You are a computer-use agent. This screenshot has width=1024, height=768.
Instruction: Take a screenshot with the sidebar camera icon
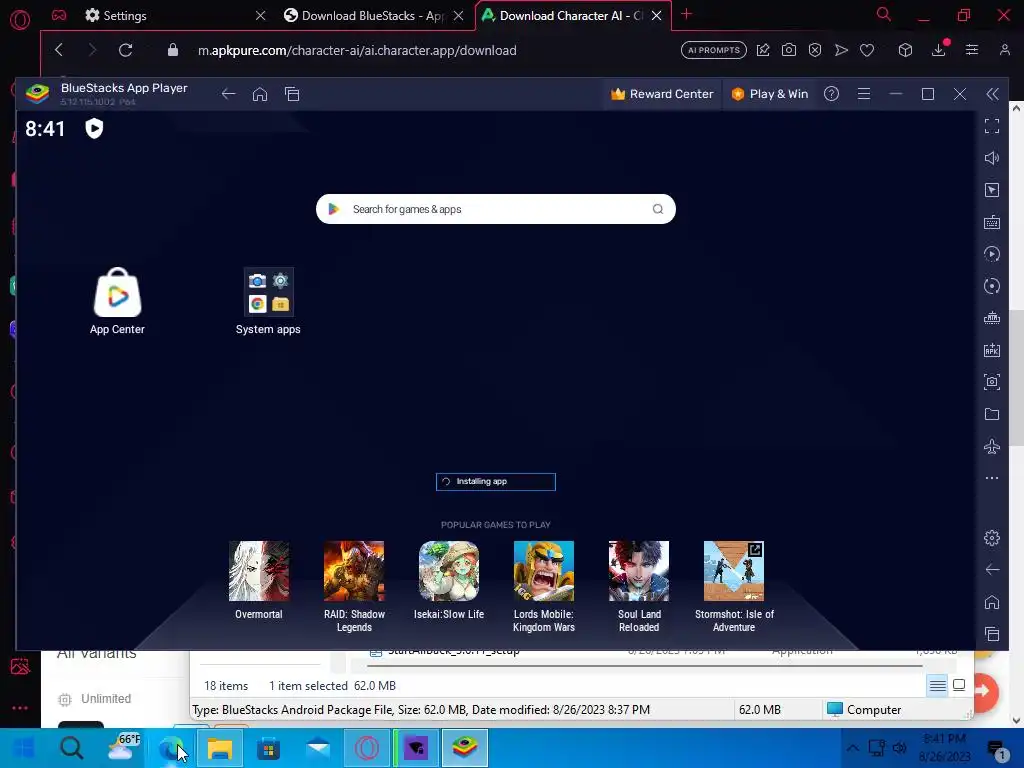[x=992, y=382]
